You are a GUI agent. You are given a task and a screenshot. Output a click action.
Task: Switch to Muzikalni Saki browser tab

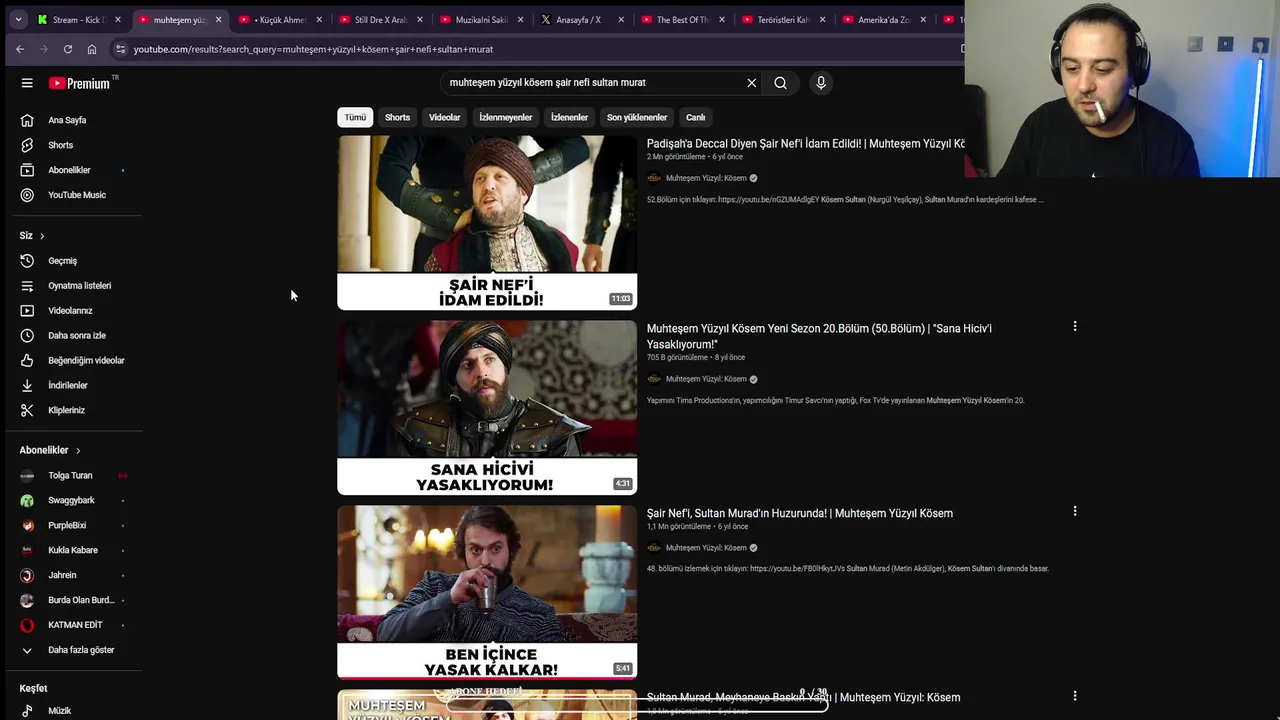(x=482, y=20)
